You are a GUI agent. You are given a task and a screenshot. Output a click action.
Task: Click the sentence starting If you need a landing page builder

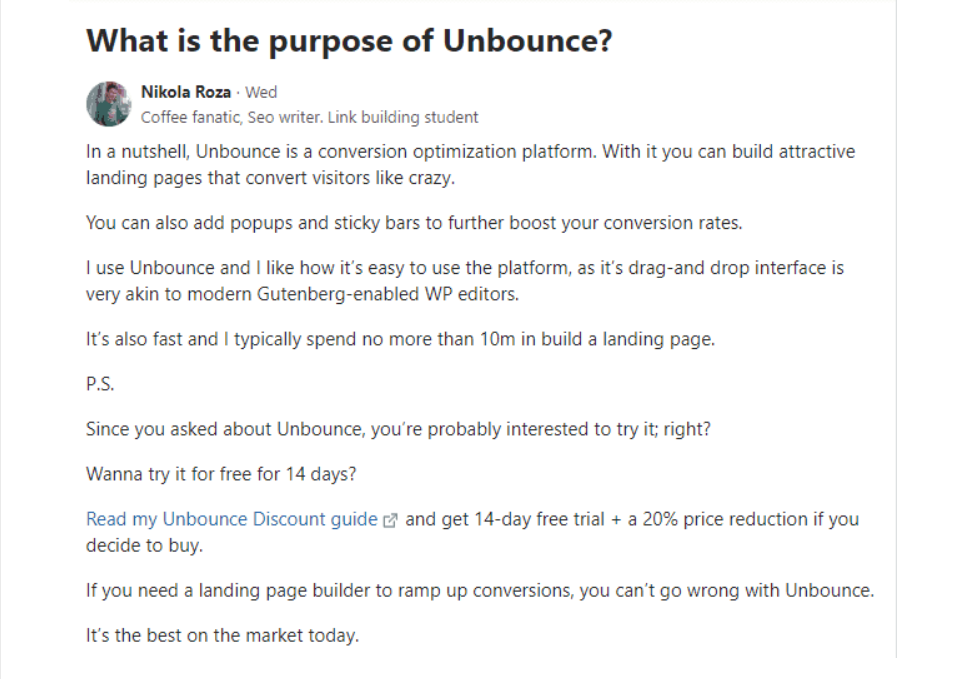[480, 591]
